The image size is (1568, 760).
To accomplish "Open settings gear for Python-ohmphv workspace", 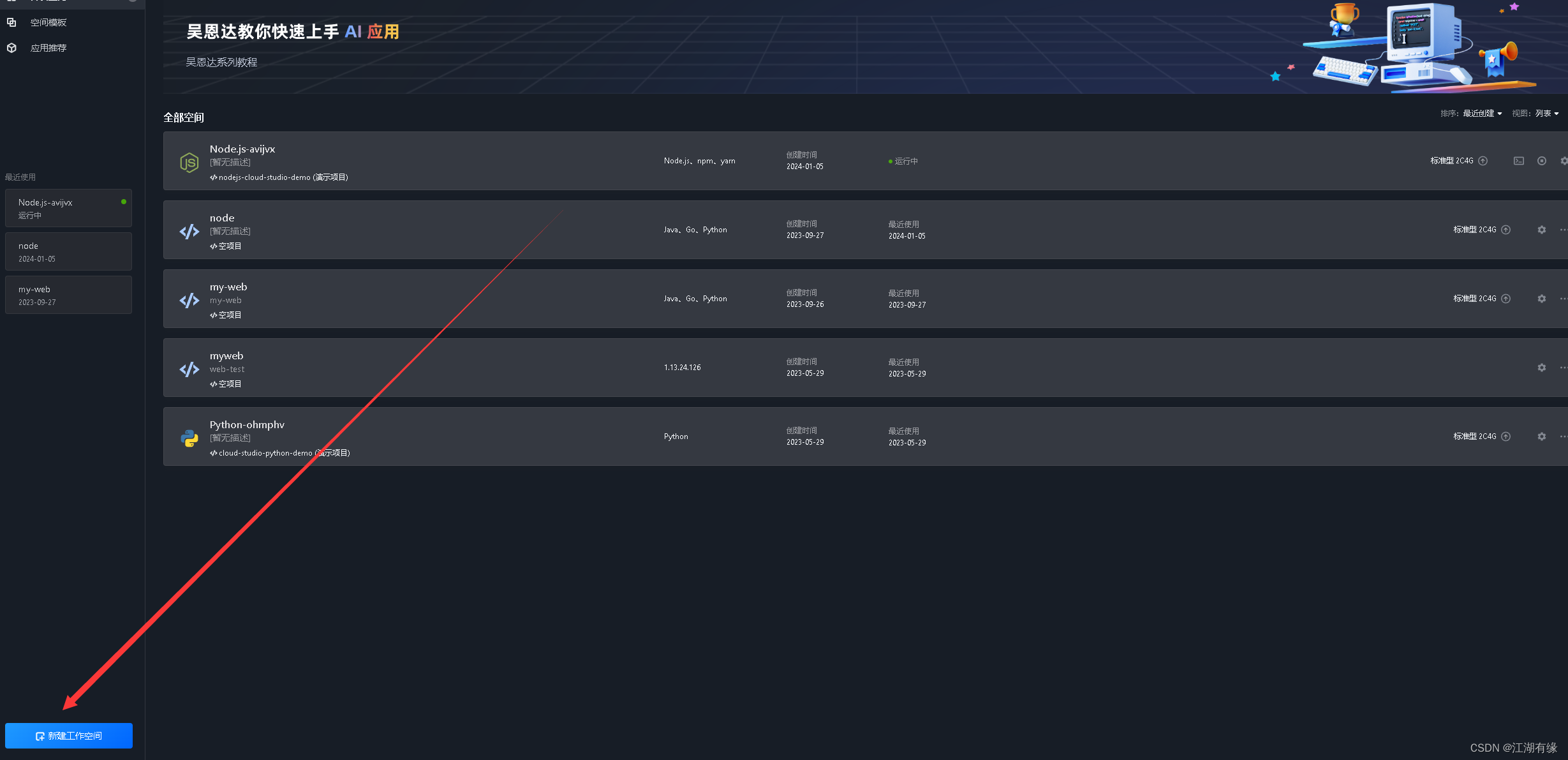I will coord(1542,436).
